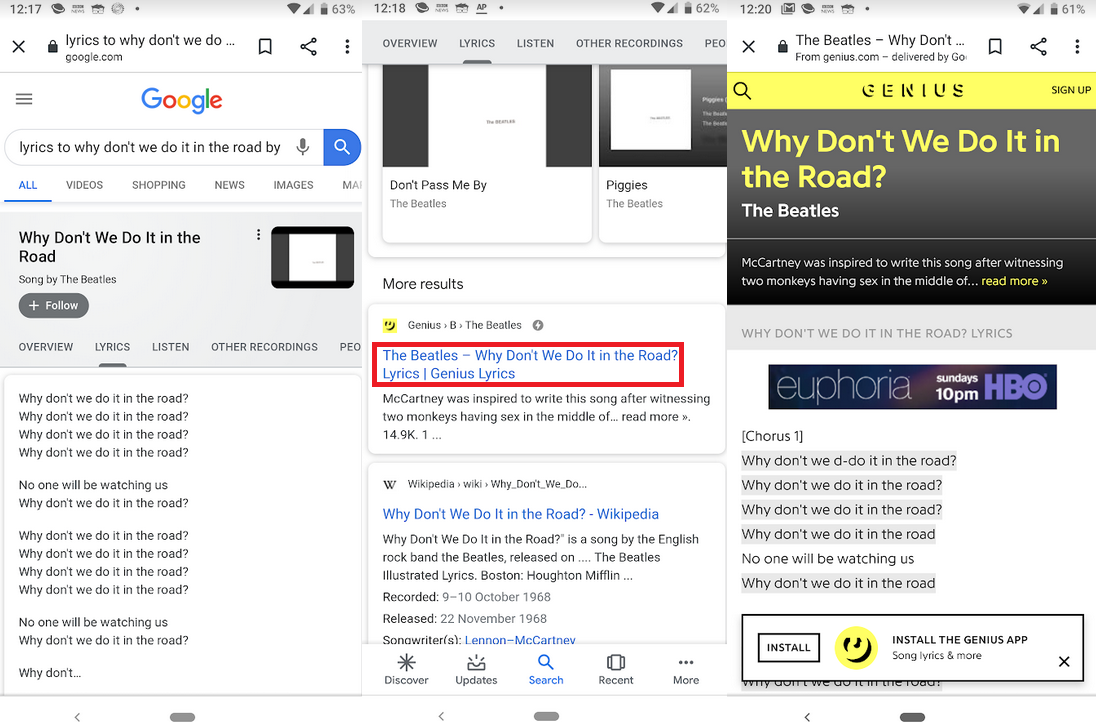1096x722 pixels.
Task: Click 'read more »' in song description
Action: [x=1014, y=281]
